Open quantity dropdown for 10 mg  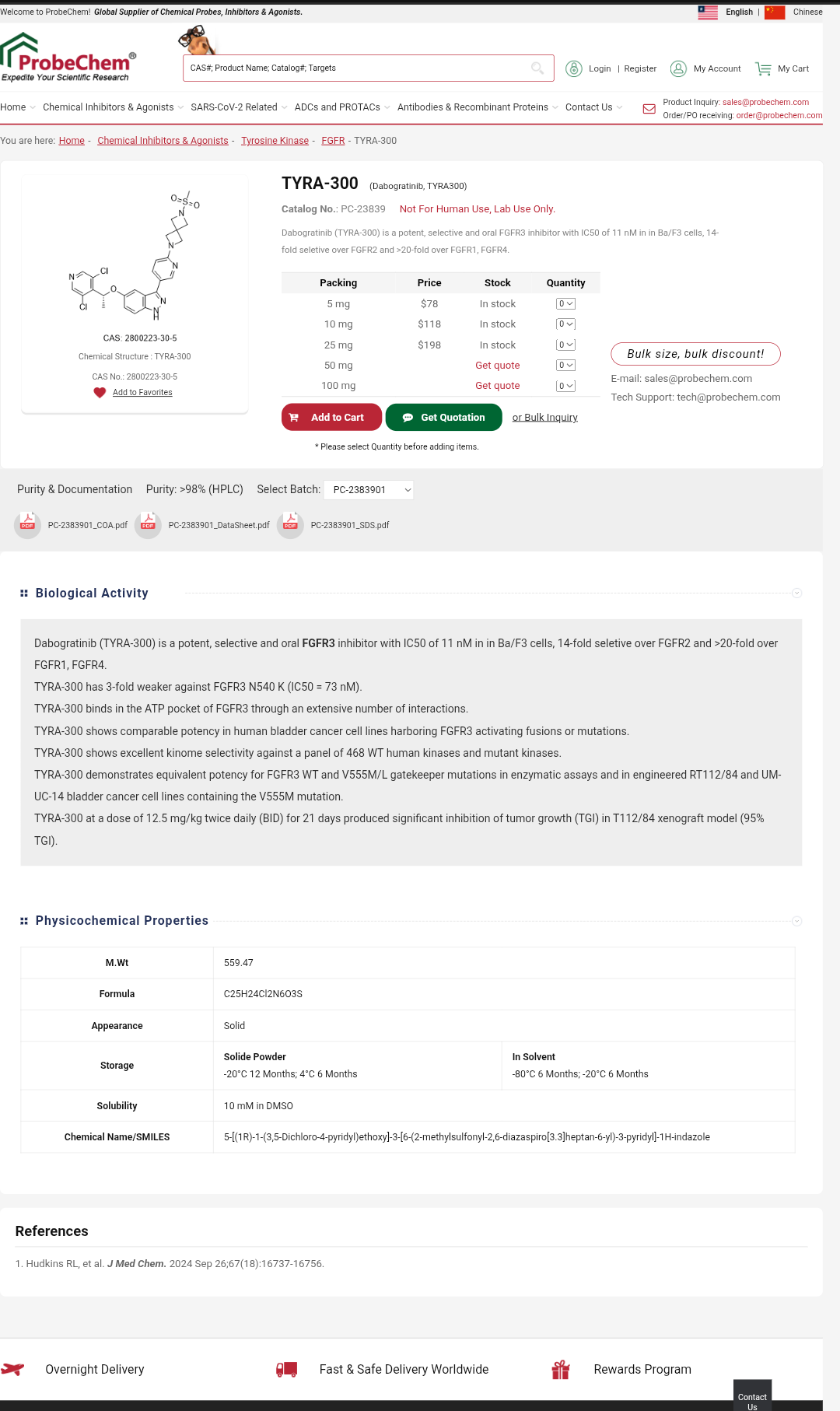coord(565,324)
